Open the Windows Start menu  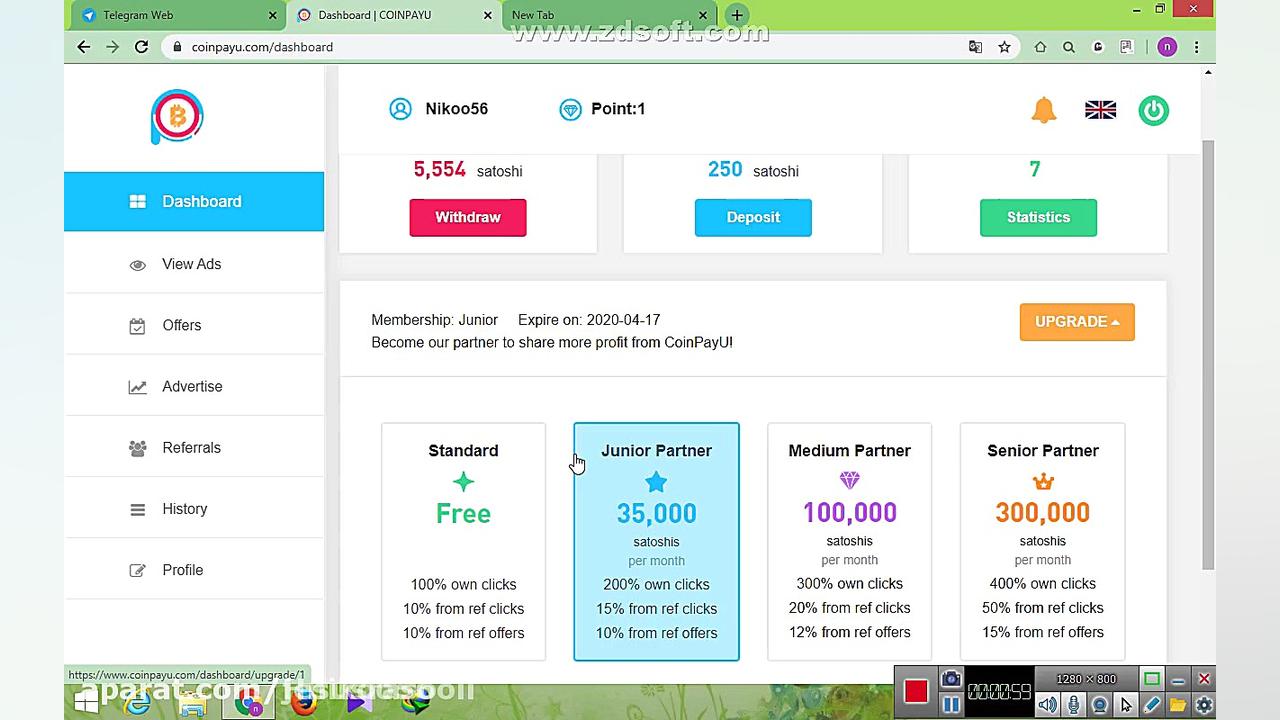[86, 703]
